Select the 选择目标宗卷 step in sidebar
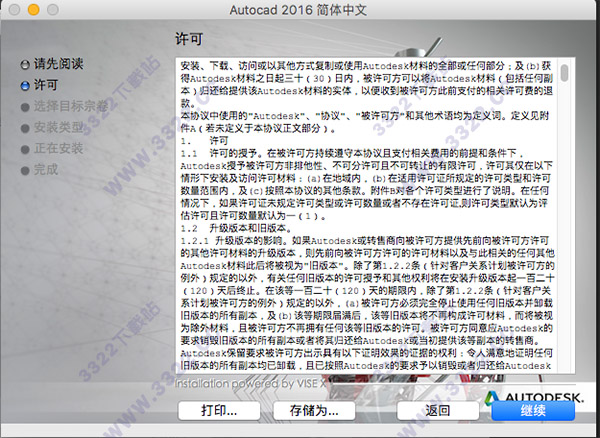This screenshot has height=438, width=600. pyautogui.click(x=70, y=106)
